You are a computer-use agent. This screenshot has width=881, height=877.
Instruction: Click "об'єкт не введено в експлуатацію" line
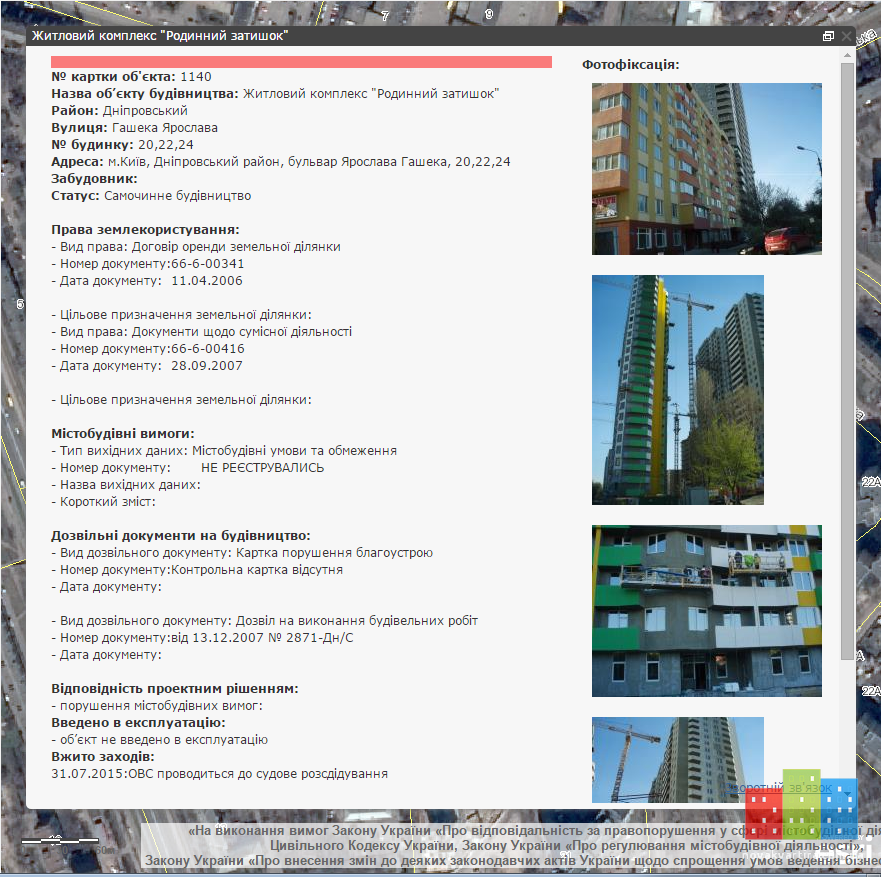point(160,739)
